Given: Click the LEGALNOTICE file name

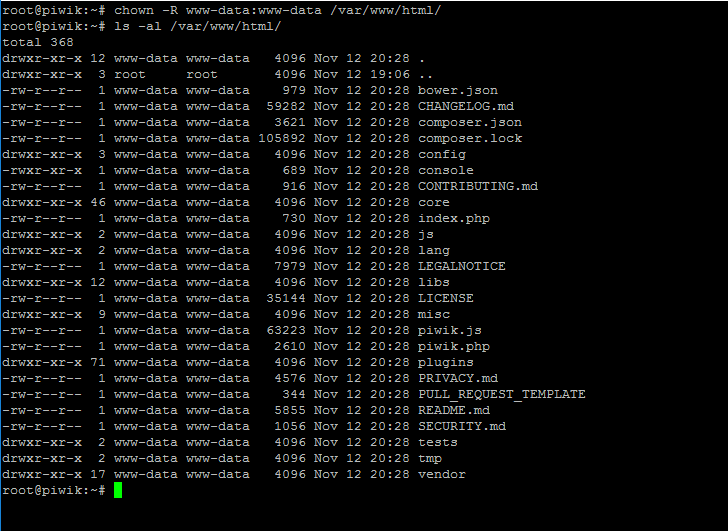Looking at the screenshot, I should tap(462, 266).
